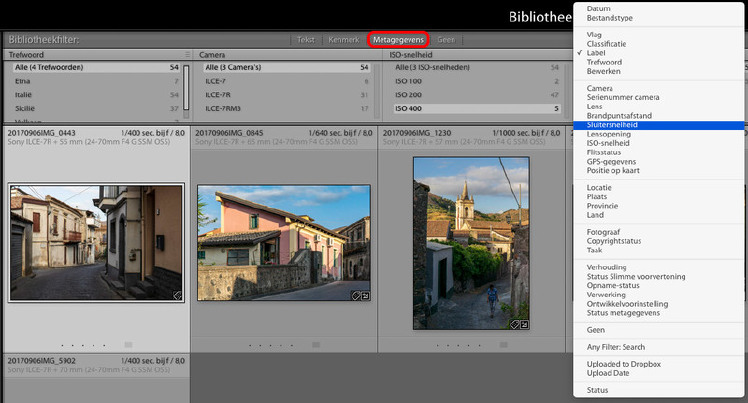The height and width of the screenshot is (403, 748).
Task: Set color label swatch under 20170906IMG_1230
Action: coord(503,345)
